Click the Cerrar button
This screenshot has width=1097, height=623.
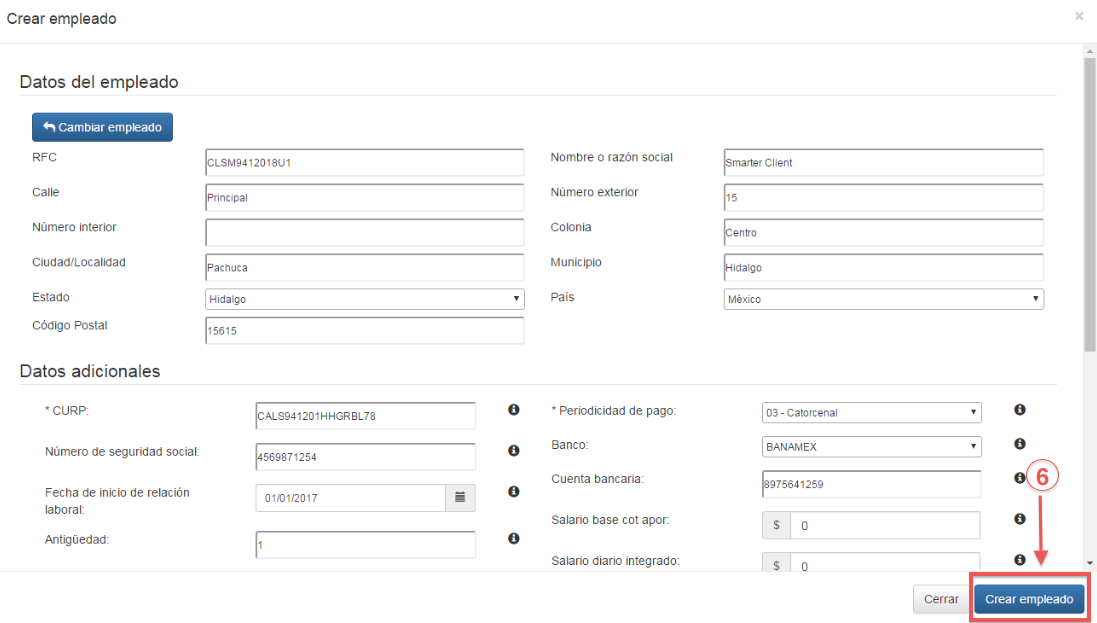click(x=941, y=599)
